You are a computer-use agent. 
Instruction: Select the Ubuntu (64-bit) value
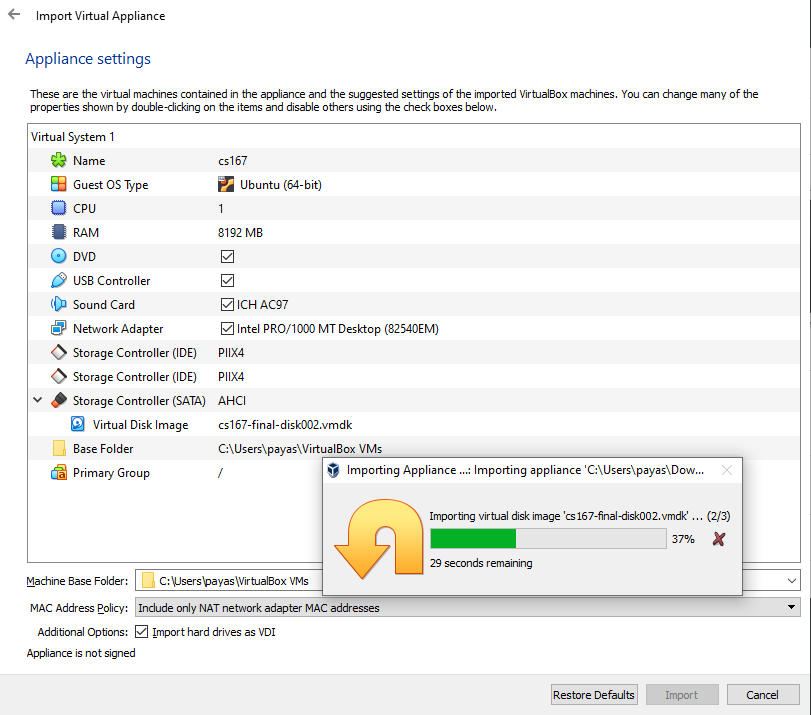[x=280, y=185]
